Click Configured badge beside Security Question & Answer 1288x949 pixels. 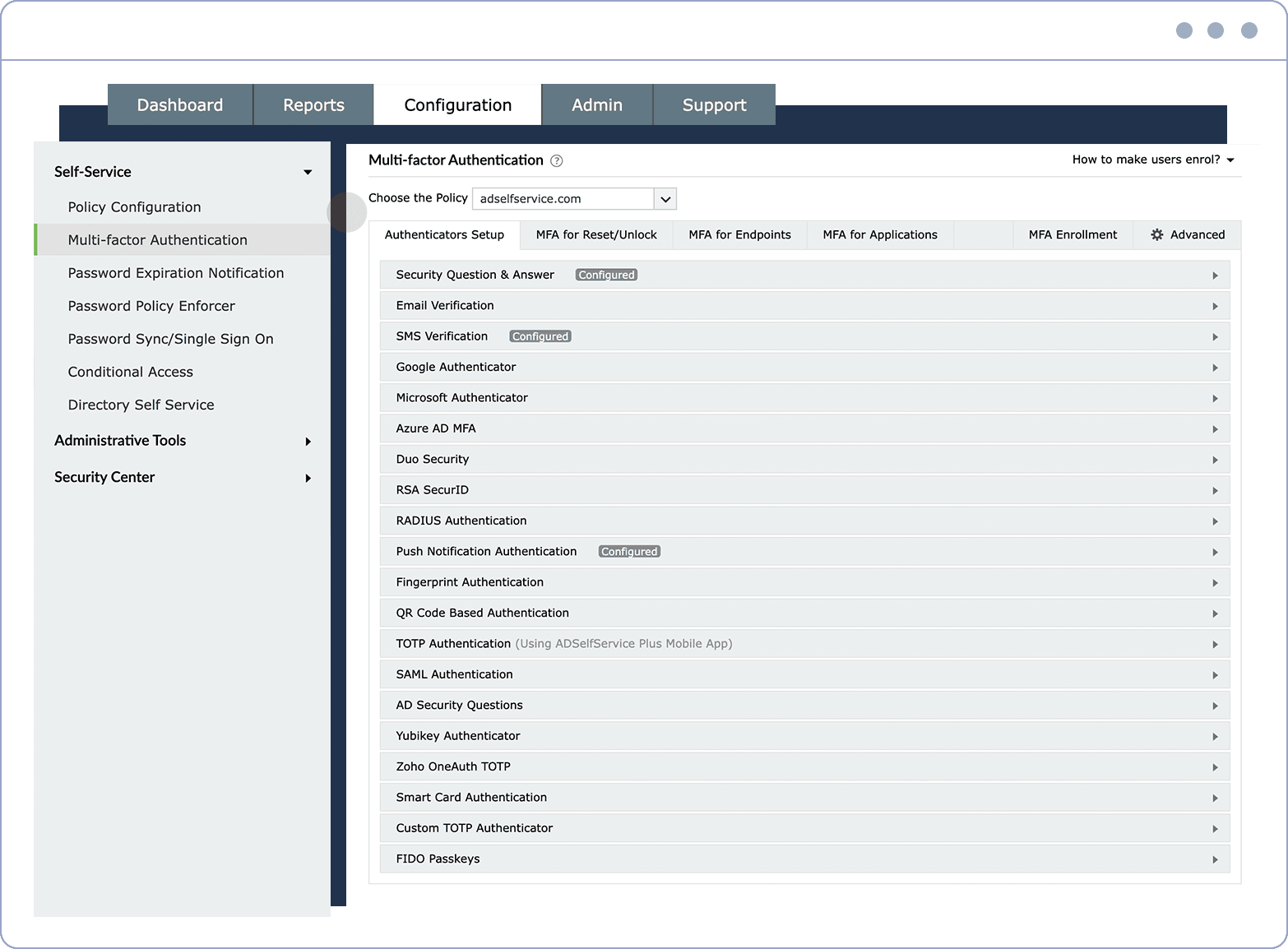coord(606,275)
